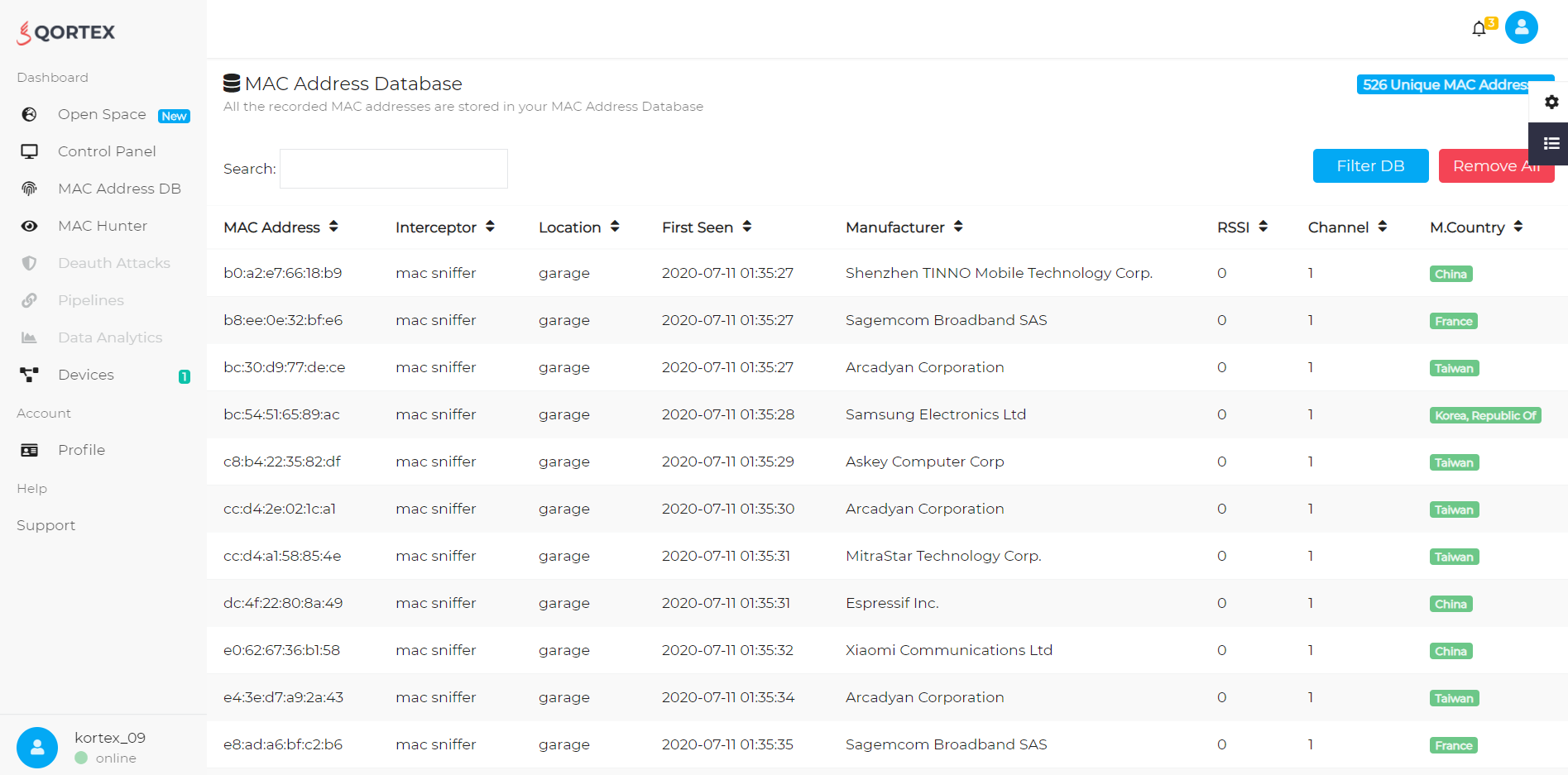1568x775 pixels.
Task: Sort by RSSI column arrows
Action: pos(1264,227)
